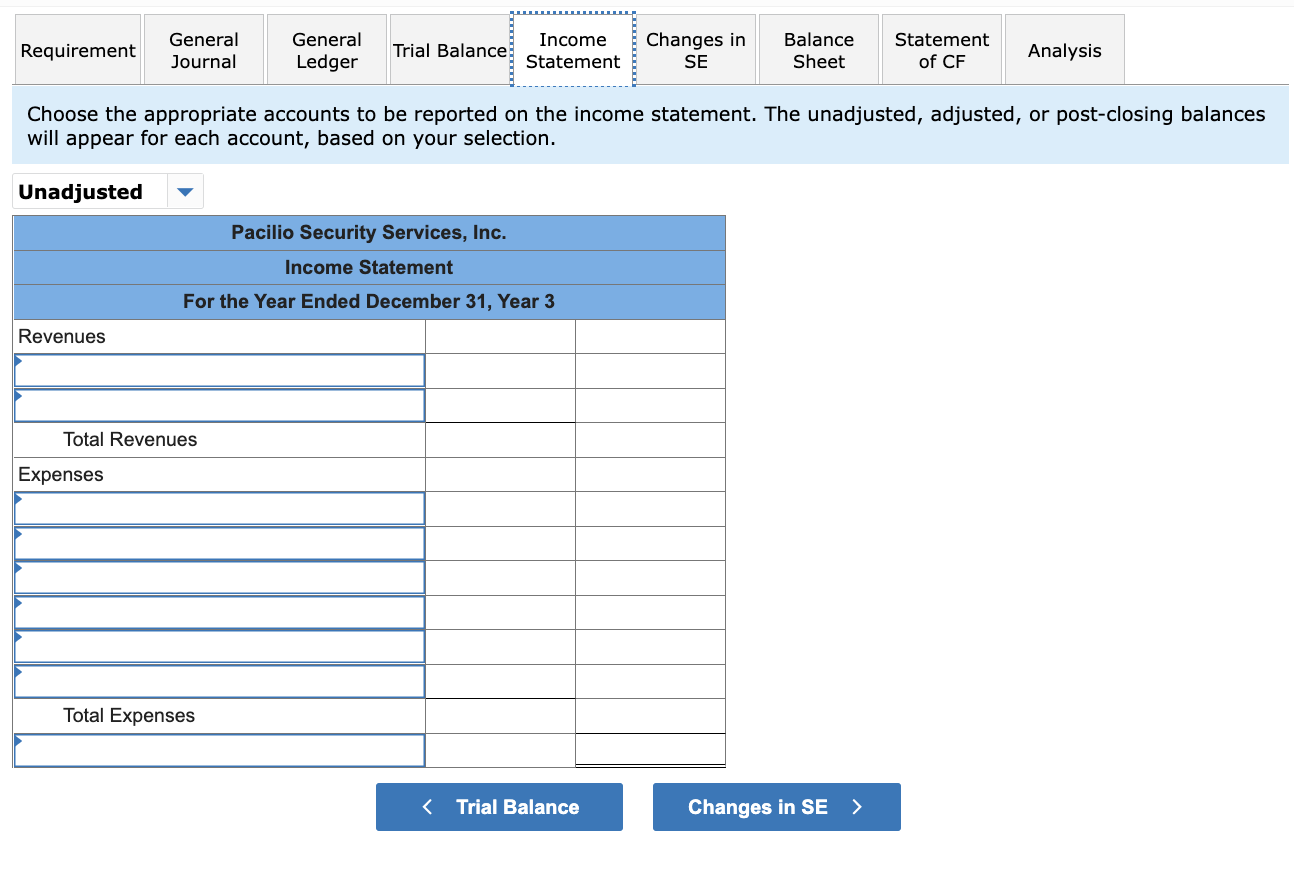
Task: Open the first revenue account selector
Action: pyautogui.click(x=219, y=370)
